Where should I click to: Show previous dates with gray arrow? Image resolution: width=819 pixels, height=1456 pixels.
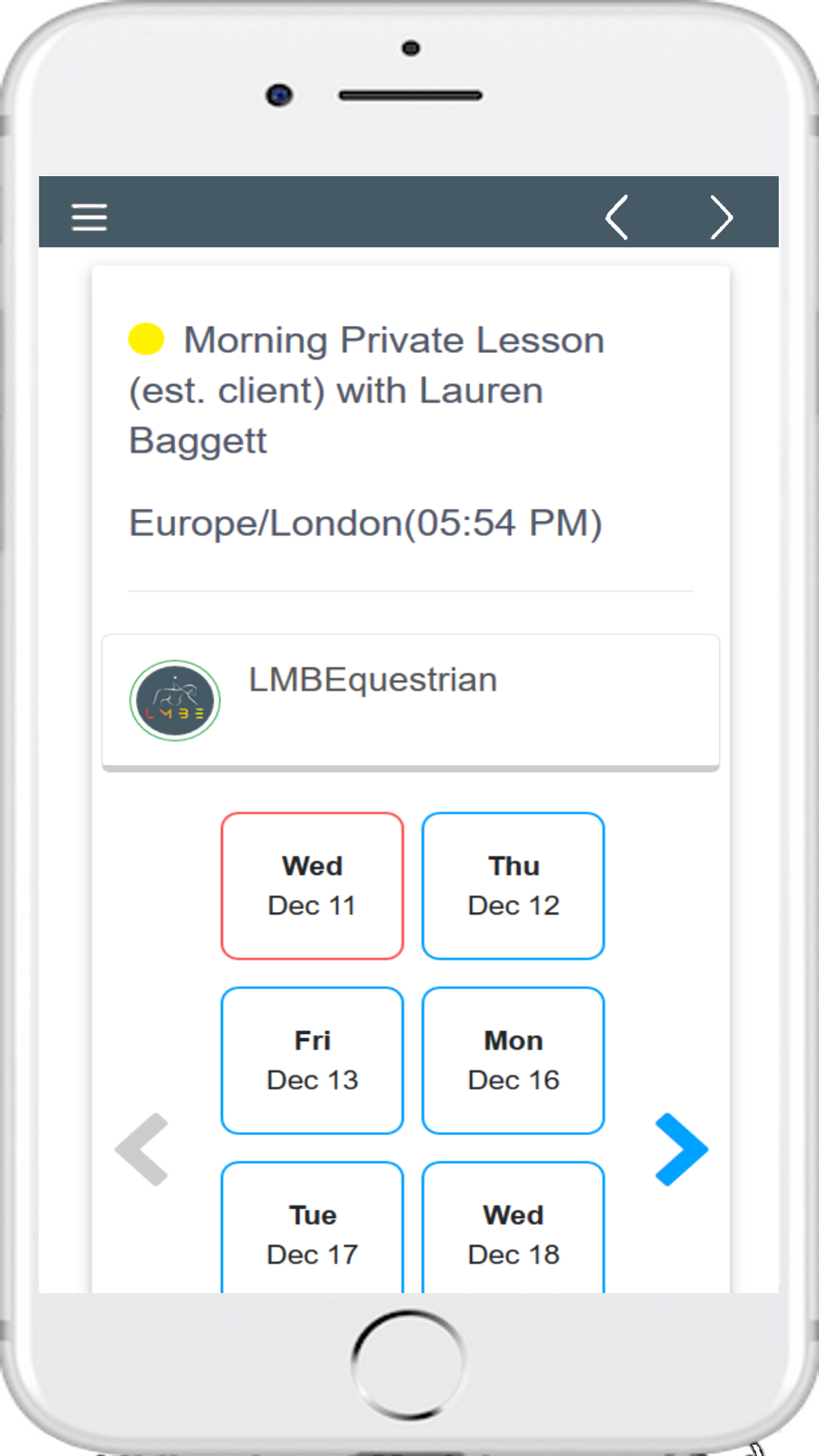(x=142, y=1149)
